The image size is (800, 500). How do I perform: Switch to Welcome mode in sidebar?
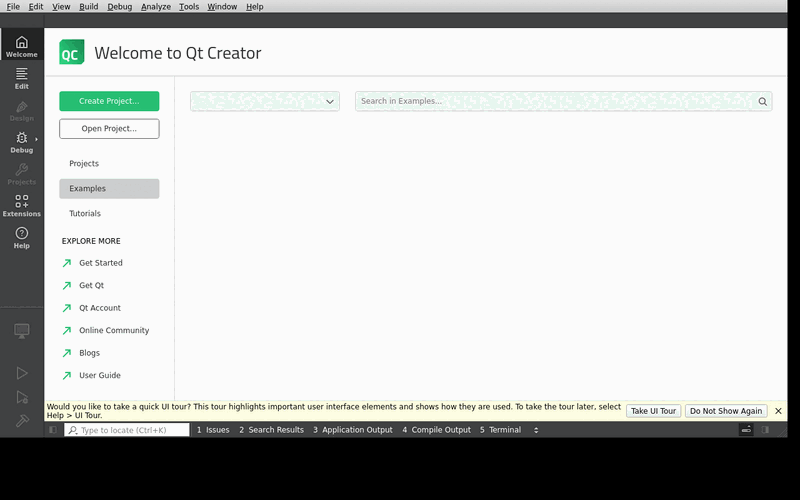pos(21,45)
